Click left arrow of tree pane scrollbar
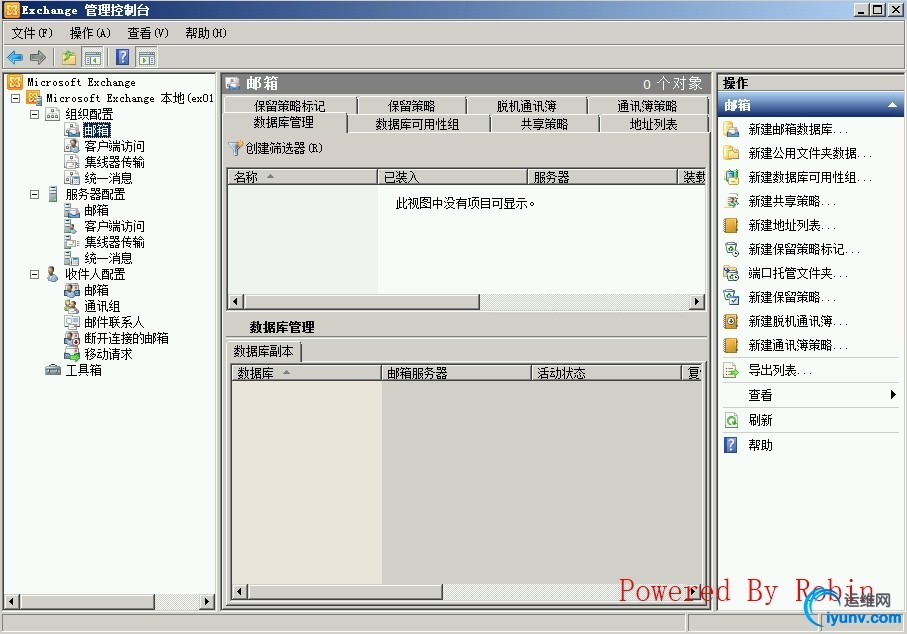 point(12,602)
